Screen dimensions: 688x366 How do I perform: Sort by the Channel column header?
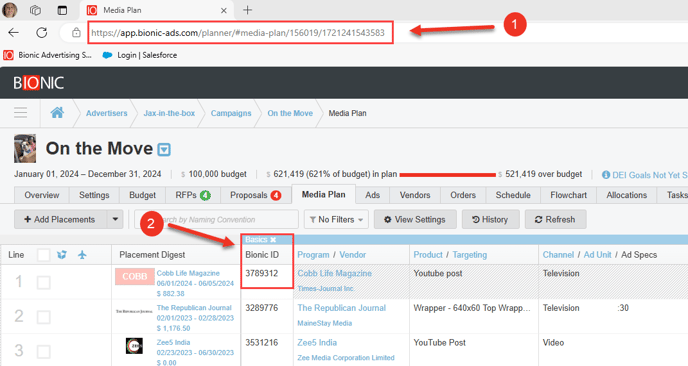558,255
